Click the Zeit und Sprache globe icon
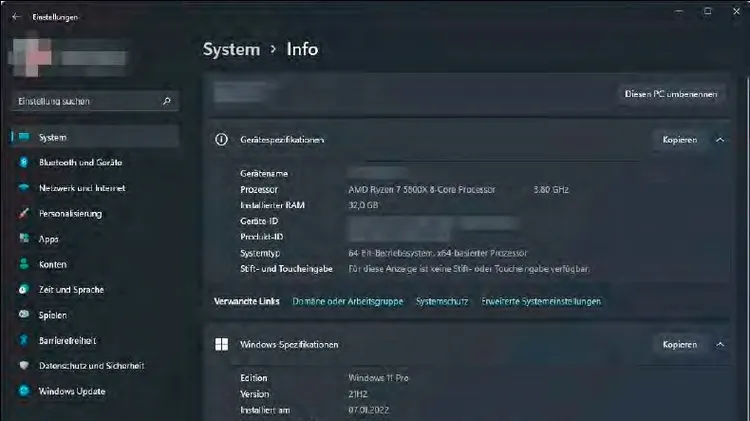 pyautogui.click(x=24, y=289)
